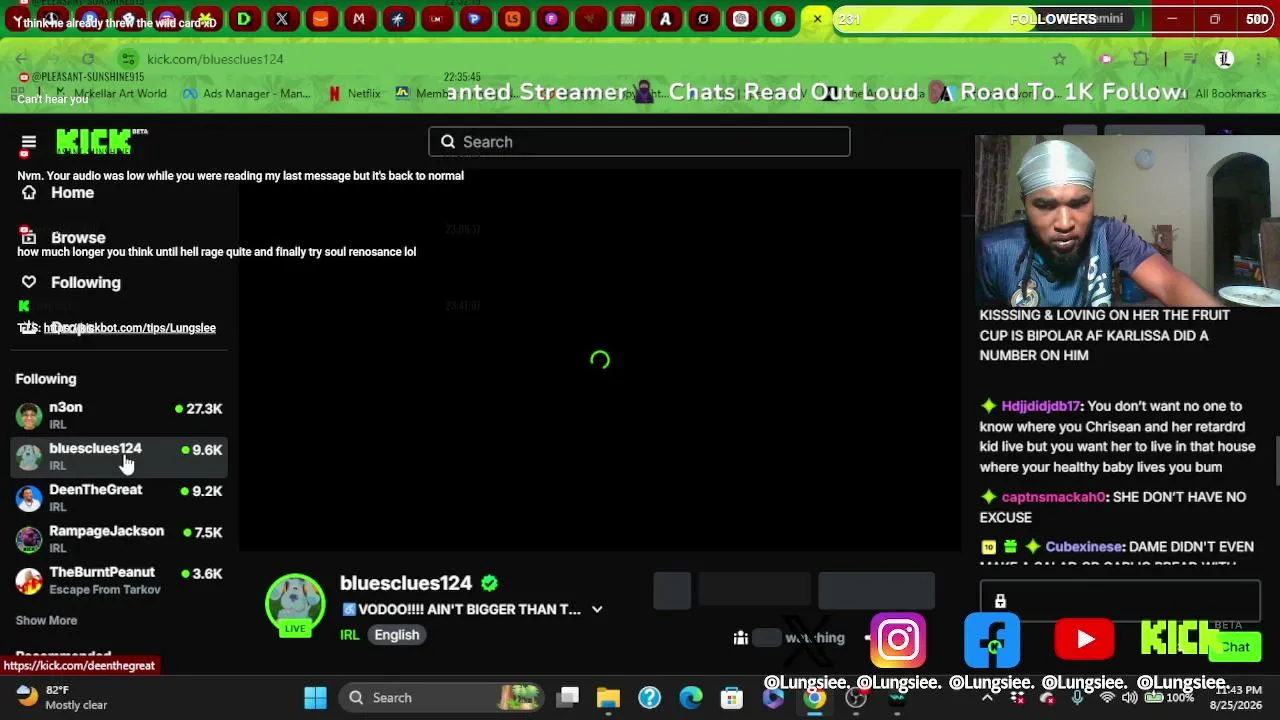Open the weather widget showing 82°F
The image size is (1280, 720).
(x=62, y=697)
